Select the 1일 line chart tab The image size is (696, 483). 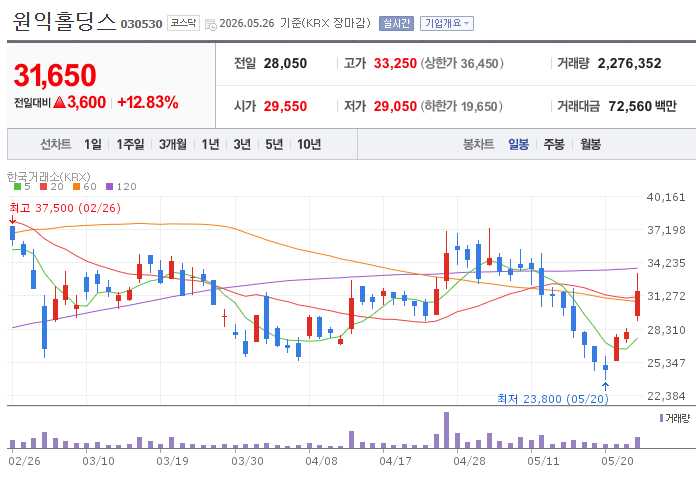pos(93,144)
